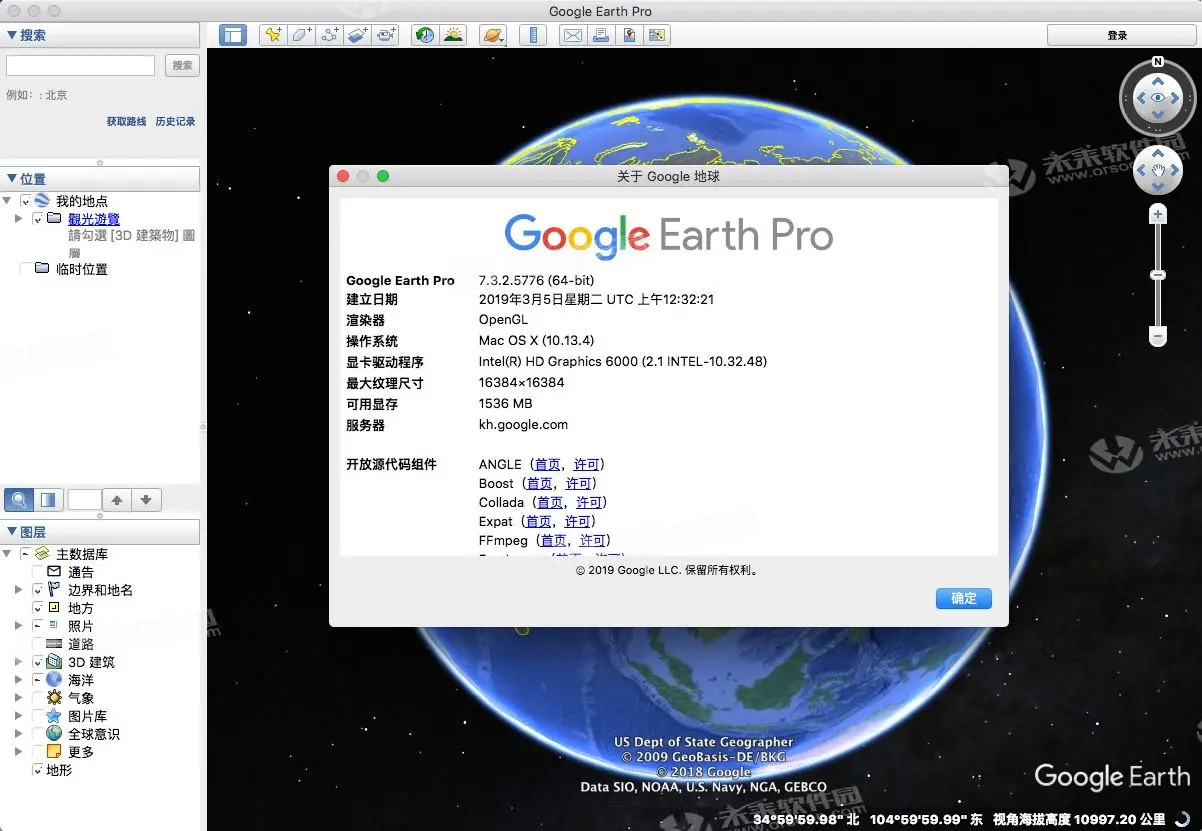The width and height of the screenshot is (1202, 831).
Task: Click the transparency panel icon beside magnifier
Action: 48,499
